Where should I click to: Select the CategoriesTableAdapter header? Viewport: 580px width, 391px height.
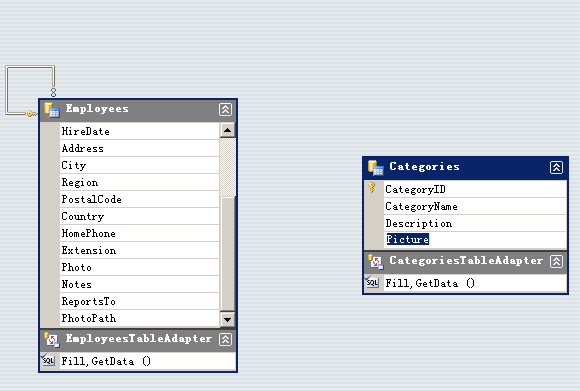[x=465, y=262]
